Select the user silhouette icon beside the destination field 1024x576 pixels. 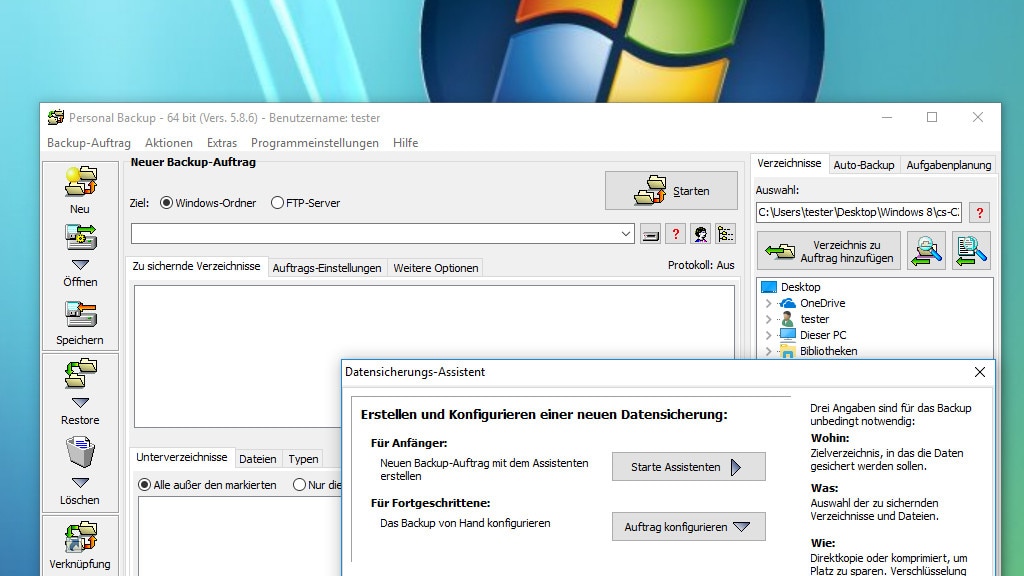702,233
